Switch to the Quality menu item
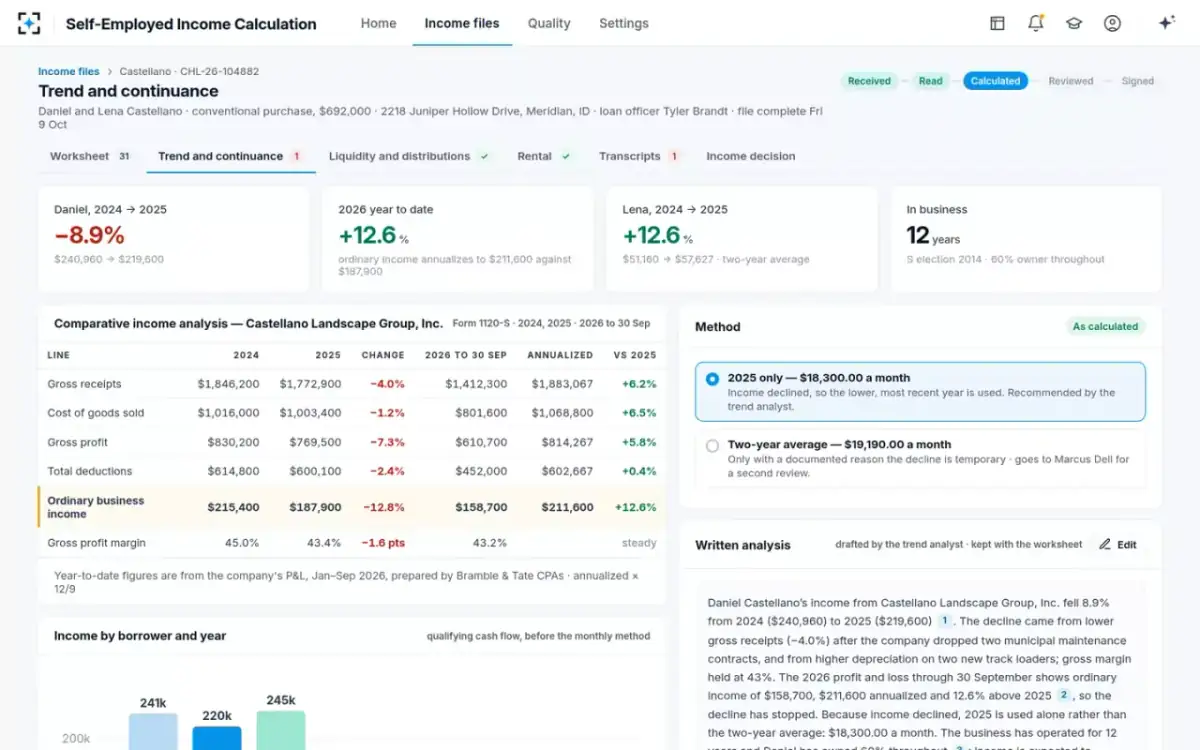 (x=549, y=23)
